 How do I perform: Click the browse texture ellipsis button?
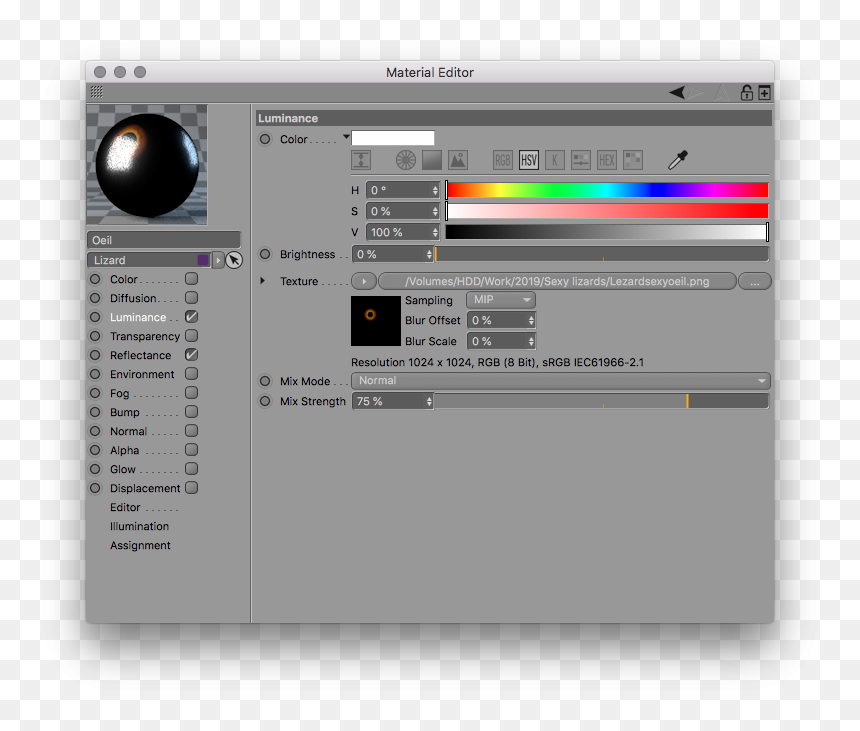755,281
